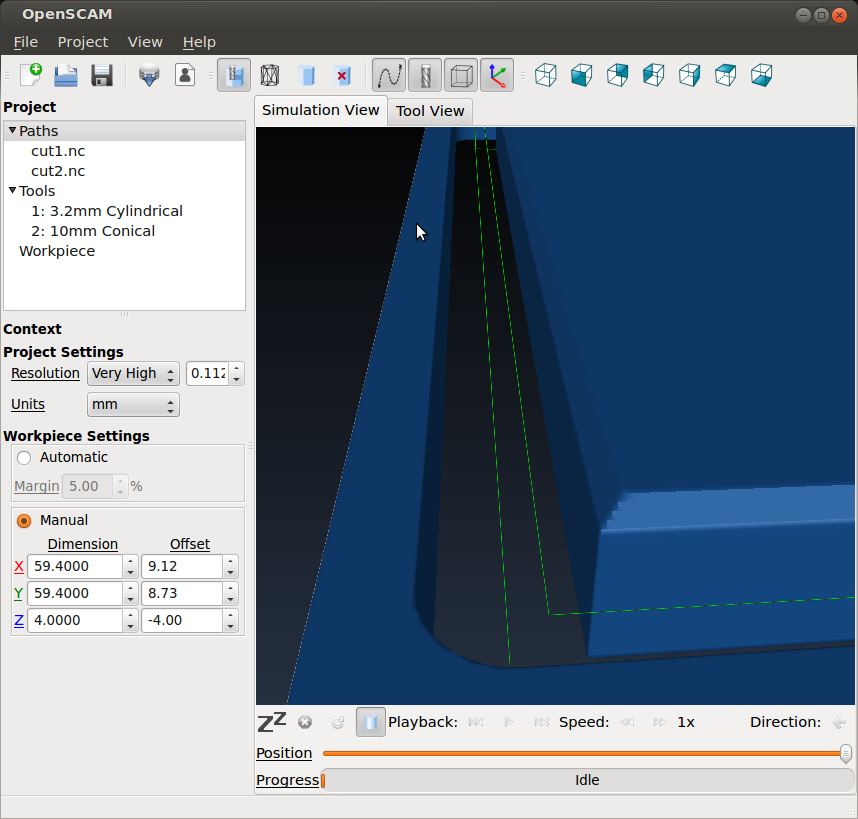Open the Project menu
This screenshot has height=819, width=858.
pyautogui.click(x=82, y=42)
